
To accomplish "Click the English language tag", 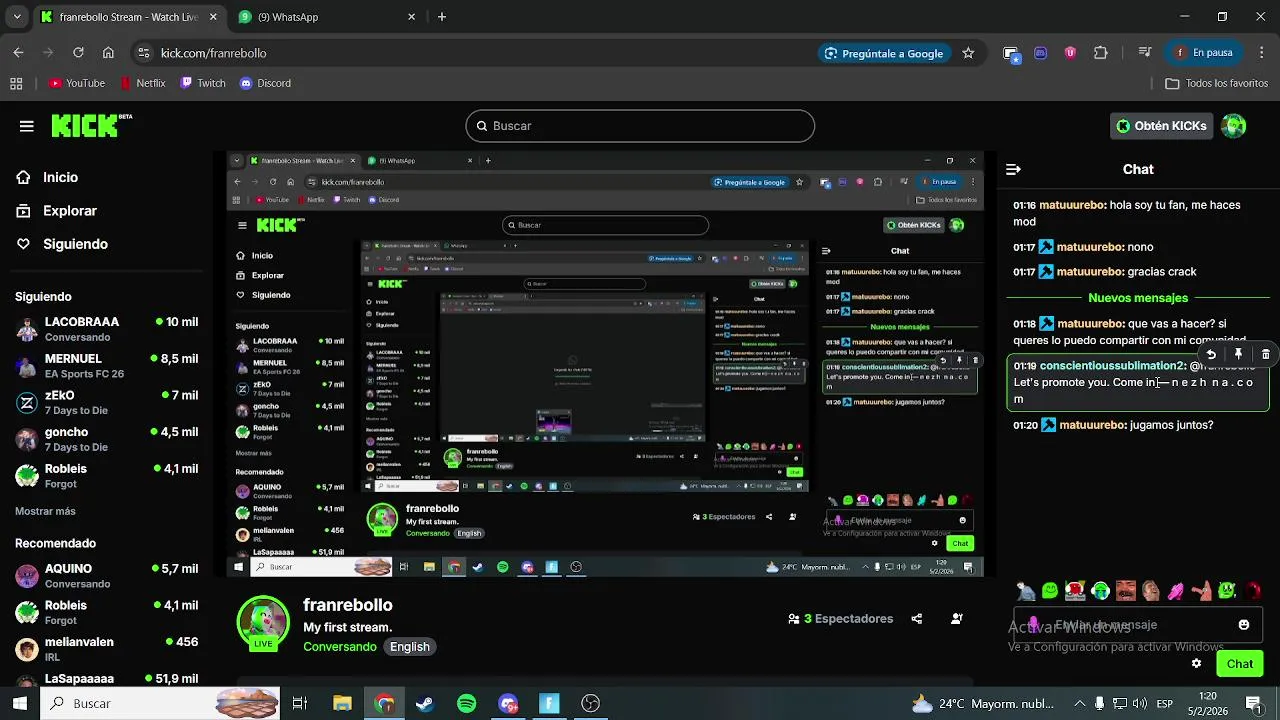I will pyautogui.click(x=410, y=647).
